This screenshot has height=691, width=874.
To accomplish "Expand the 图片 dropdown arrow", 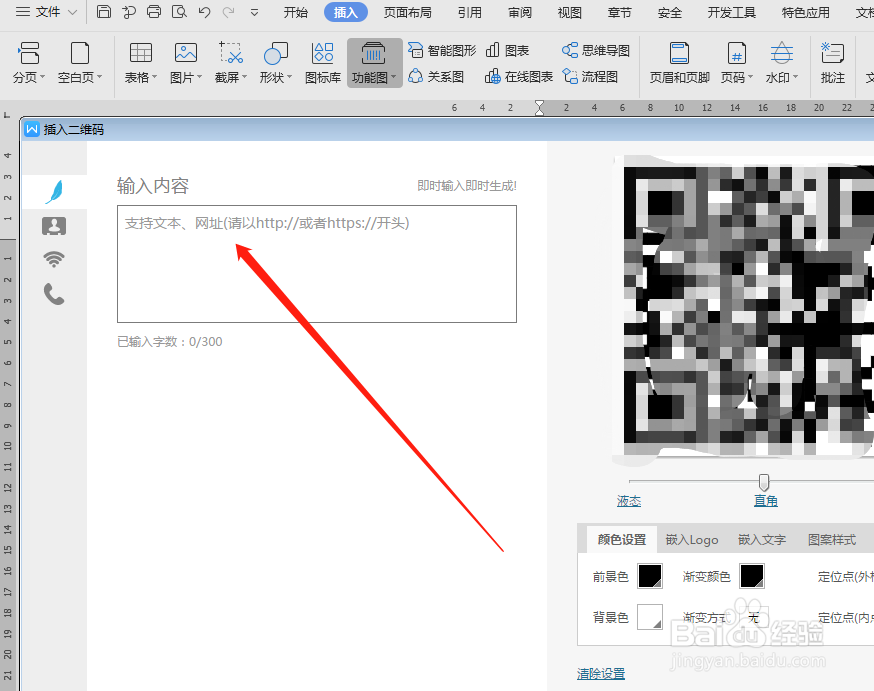I will coord(199,77).
